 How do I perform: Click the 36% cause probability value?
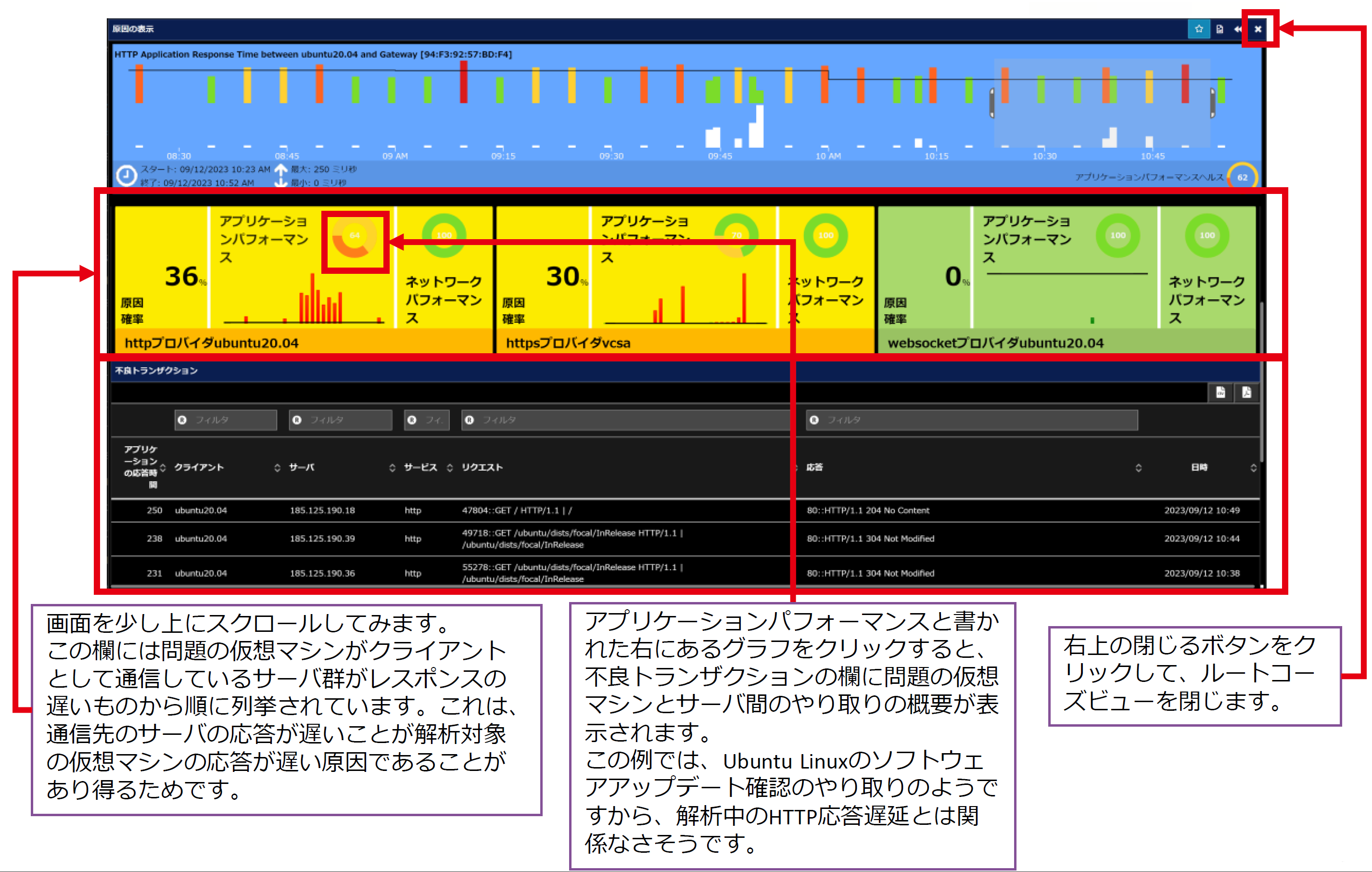pos(185,276)
